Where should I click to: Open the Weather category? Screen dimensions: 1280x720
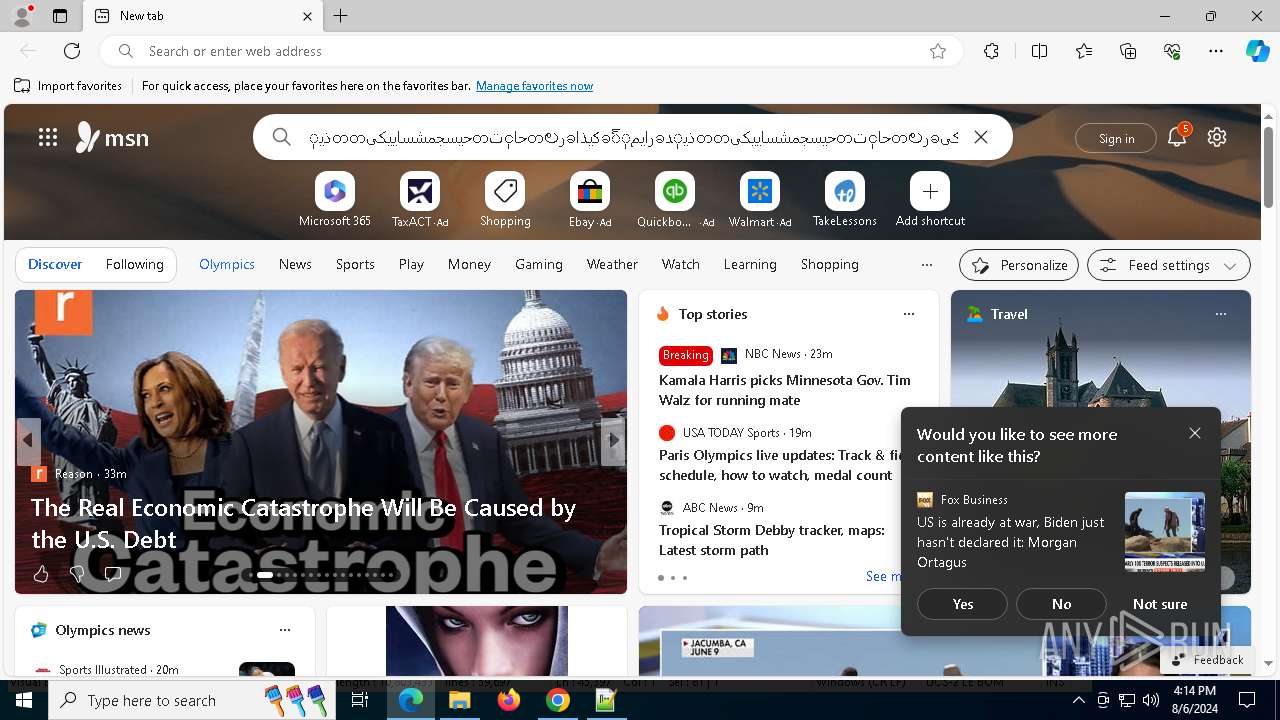pyautogui.click(x=612, y=265)
